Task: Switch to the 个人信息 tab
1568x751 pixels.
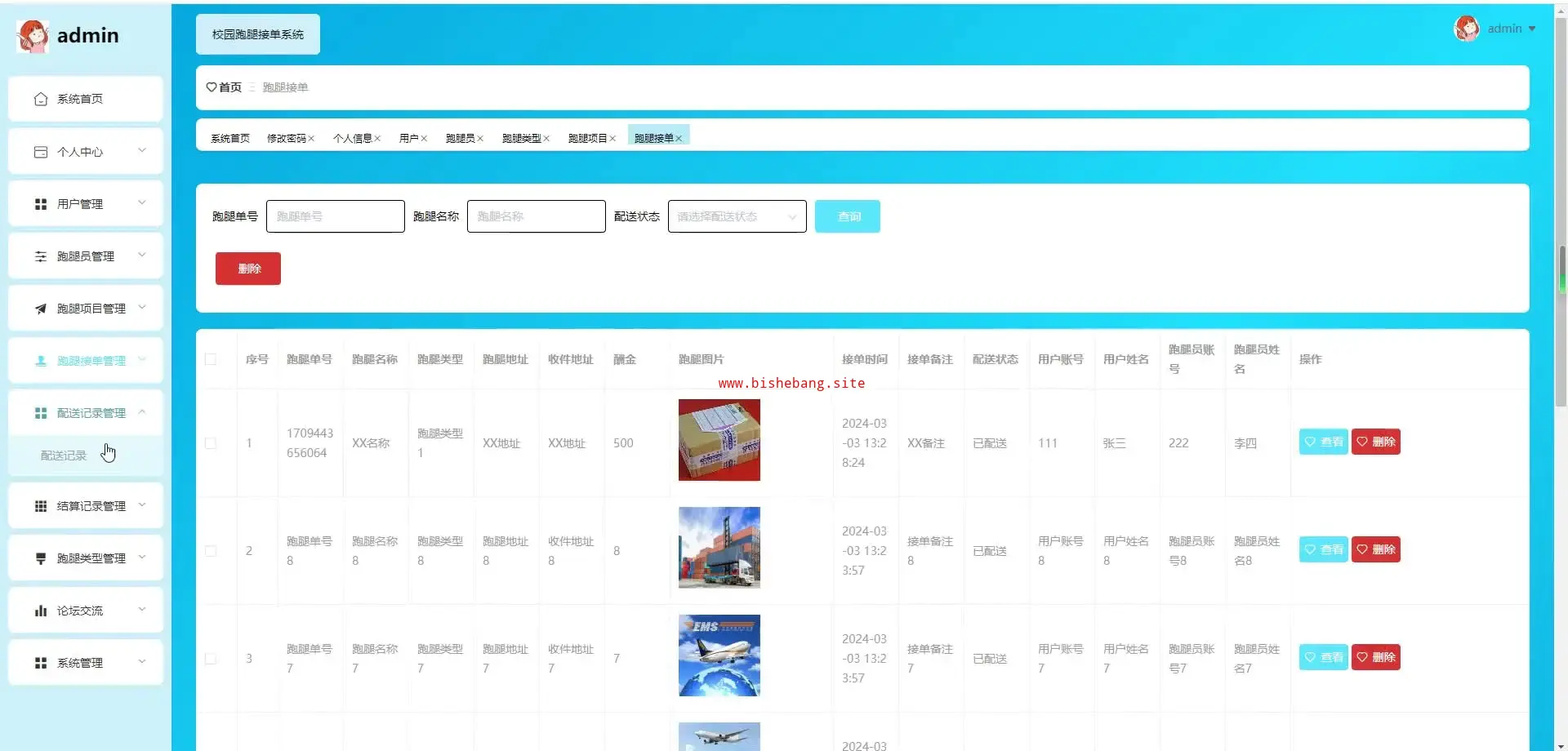Action: click(353, 139)
